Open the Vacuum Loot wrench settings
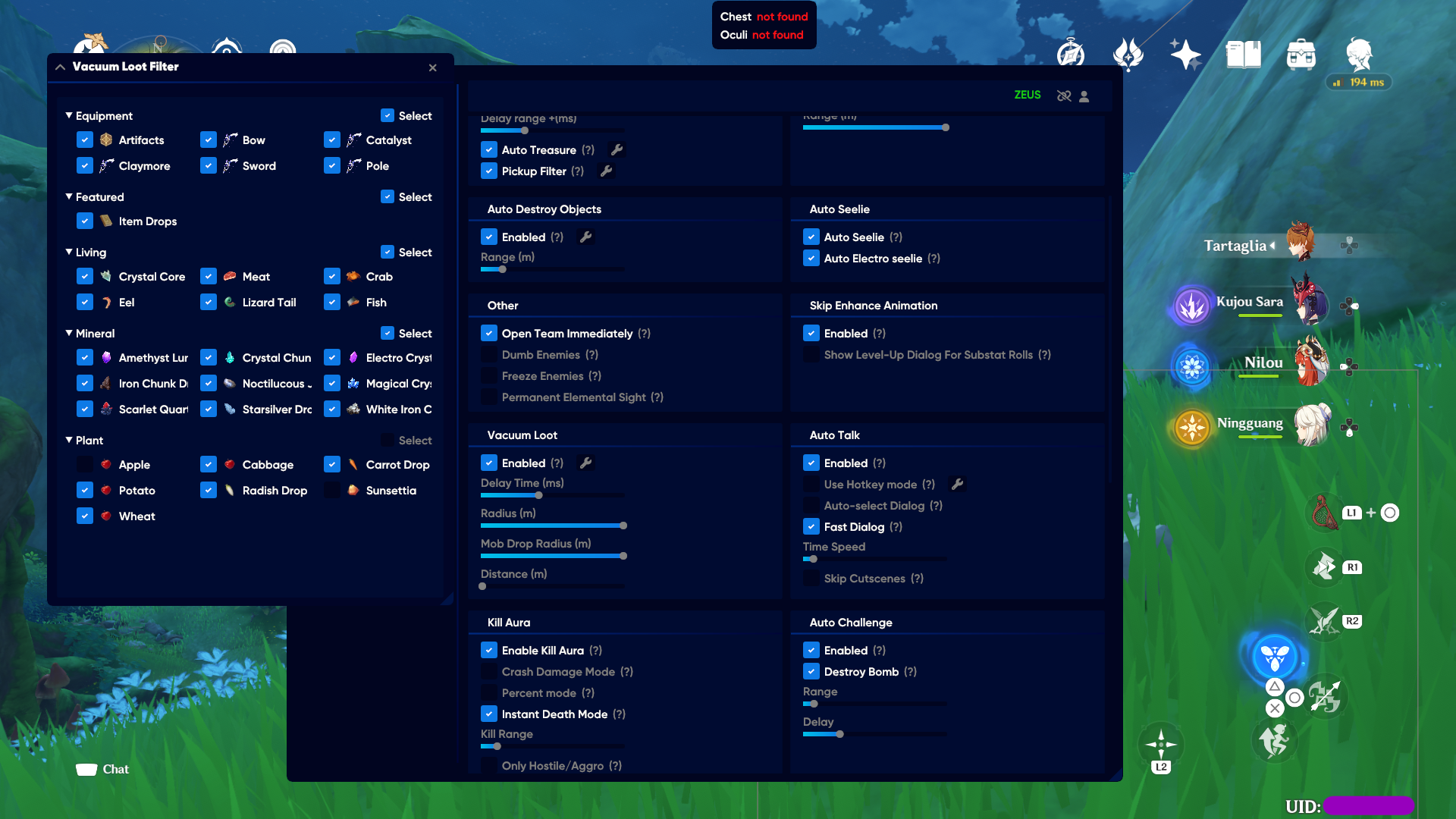The image size is (1456, 819). click(x=585, y=463)
